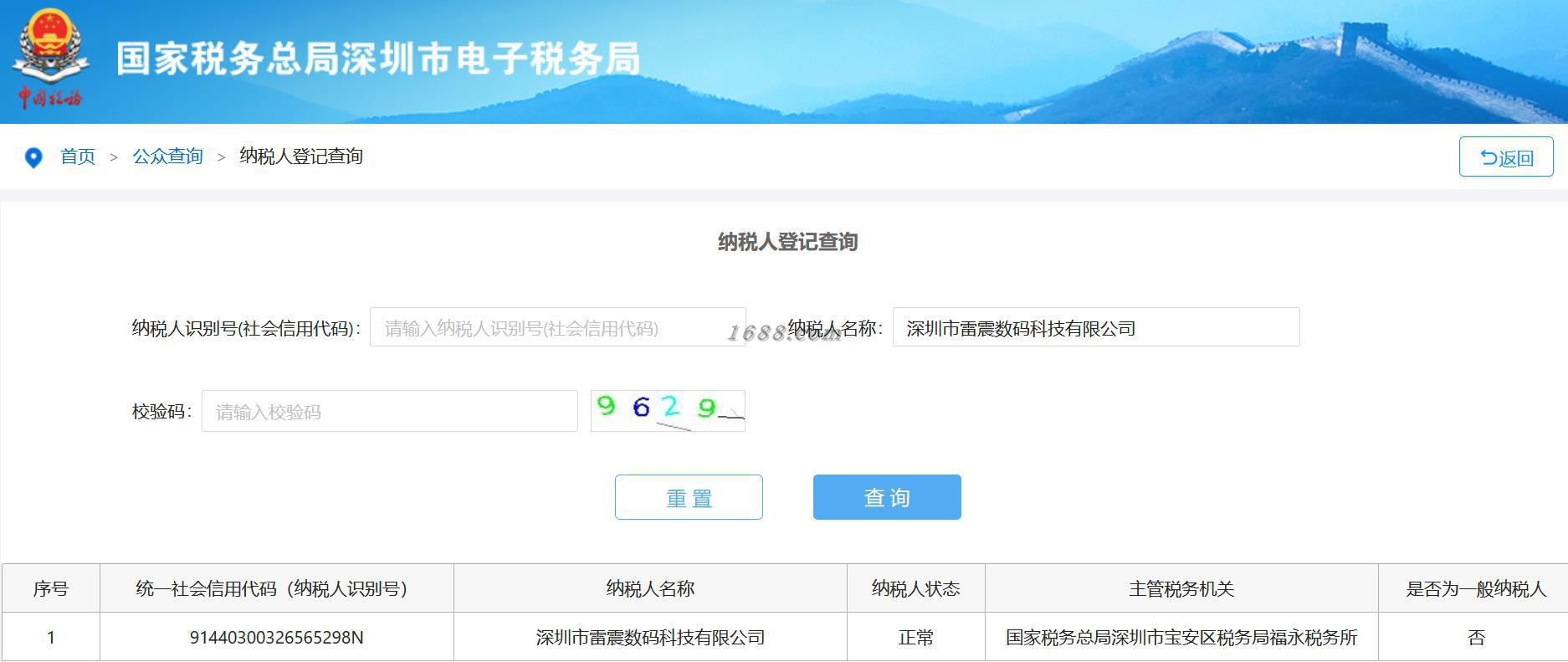
Task: Click the 纳税人登记查询 form heading
Action: (787, 242)
